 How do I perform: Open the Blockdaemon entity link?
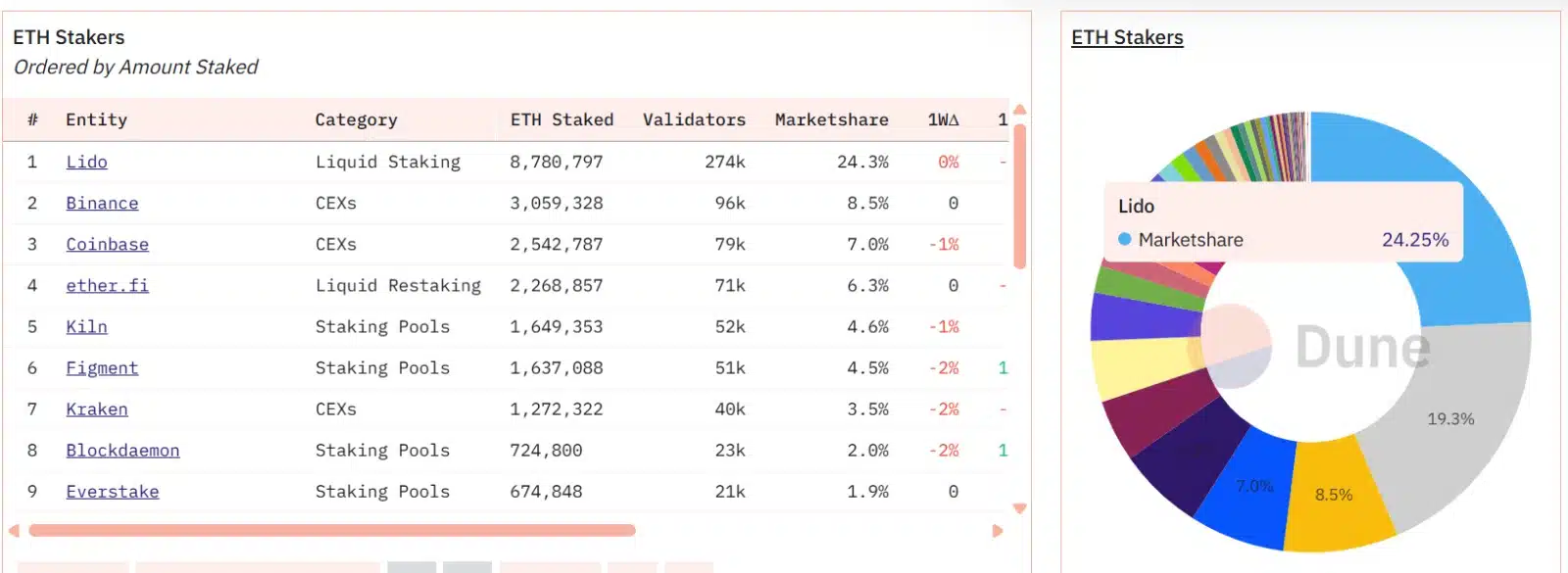122,450
